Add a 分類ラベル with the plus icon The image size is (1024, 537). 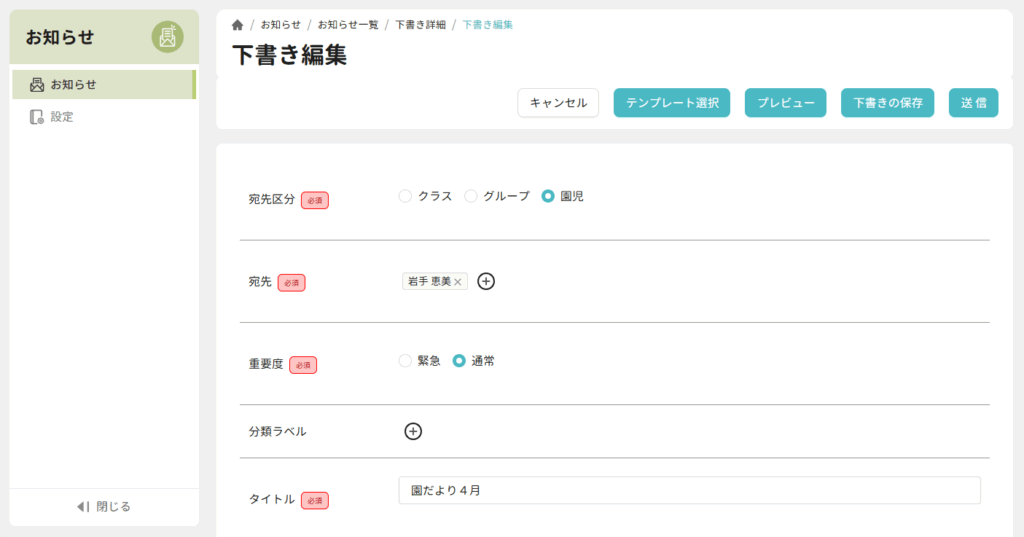(x=413, y=431)
